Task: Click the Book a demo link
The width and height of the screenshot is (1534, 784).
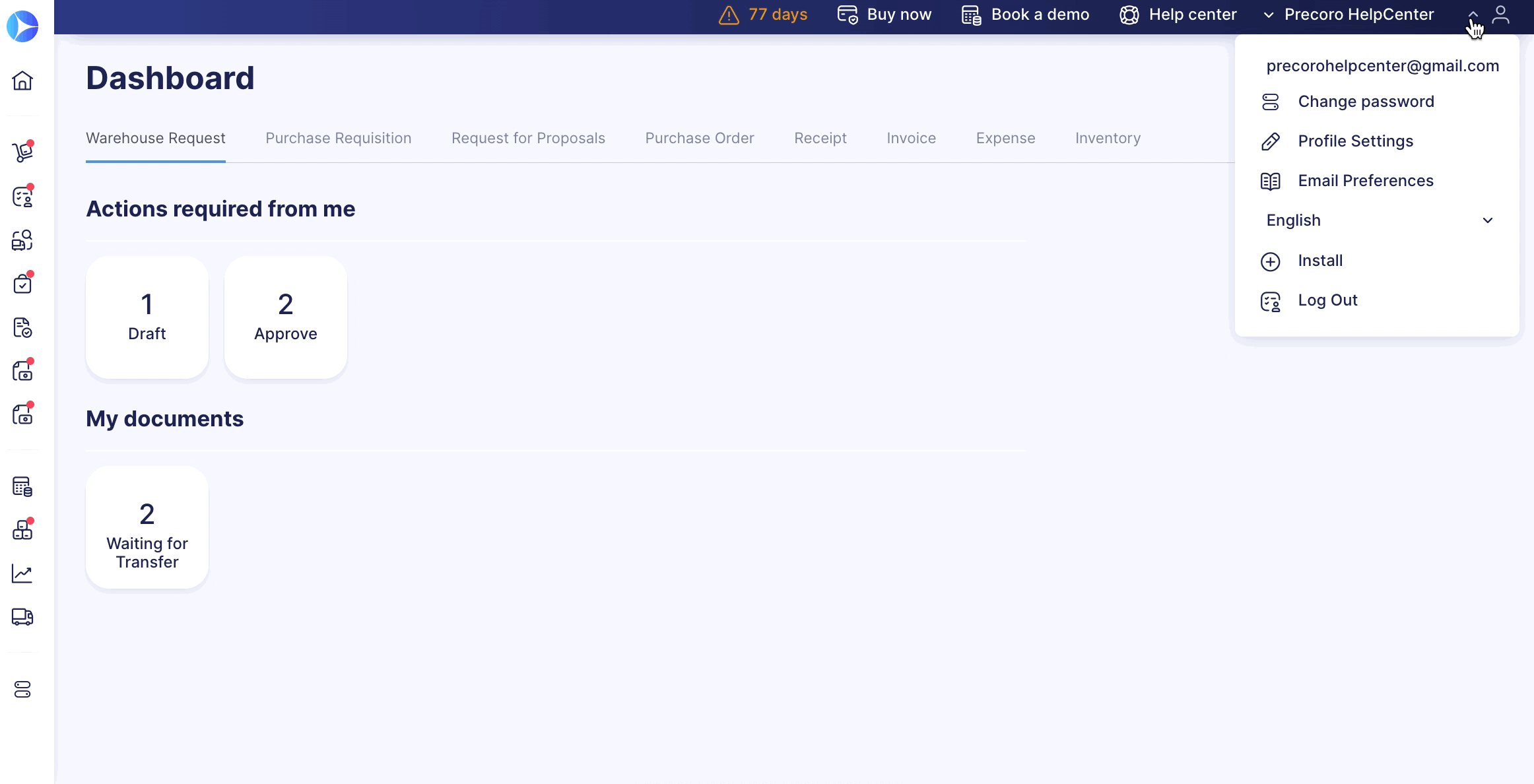Action: [1040, 15]
